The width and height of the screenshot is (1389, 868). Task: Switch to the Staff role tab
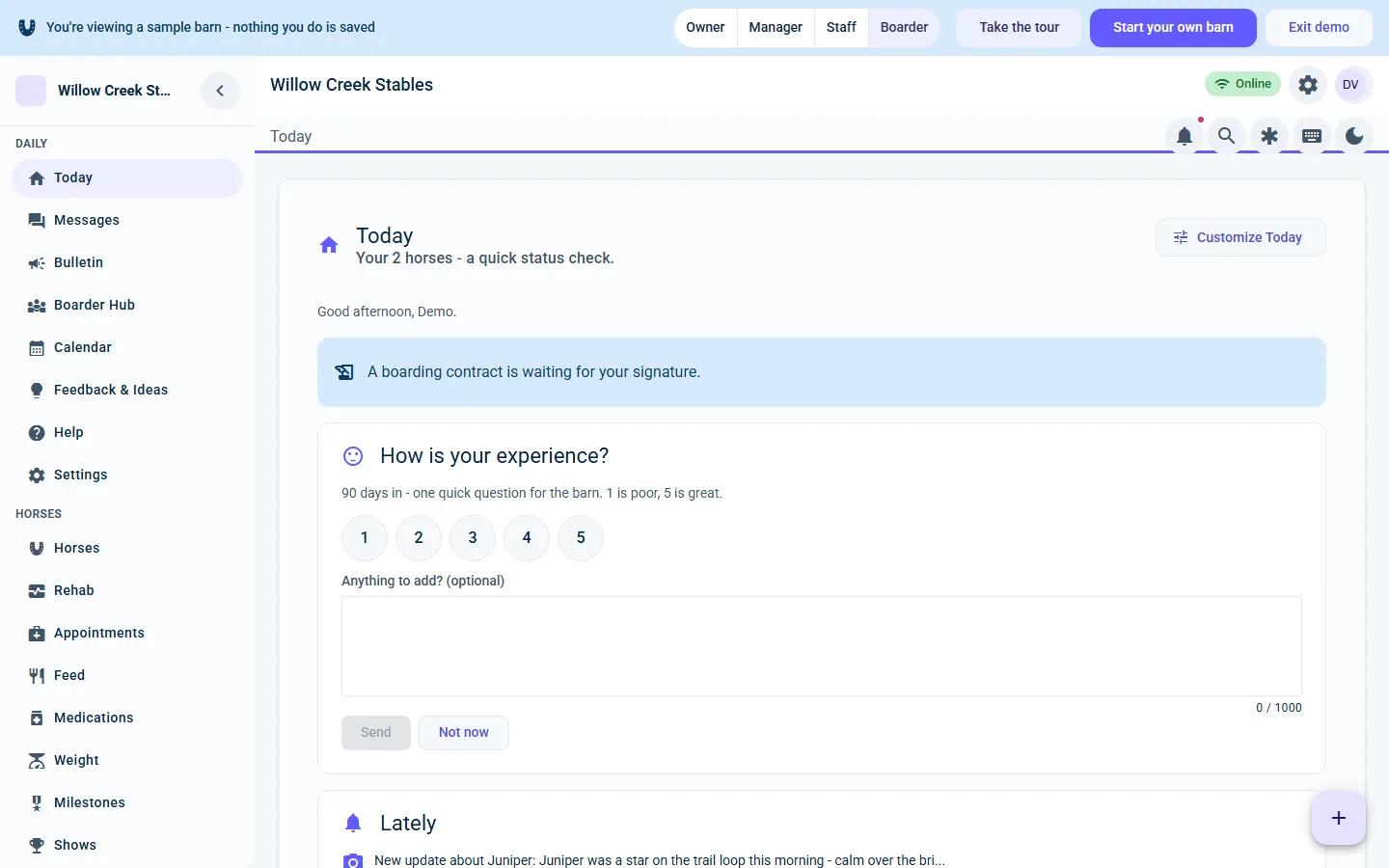point(841,27)
